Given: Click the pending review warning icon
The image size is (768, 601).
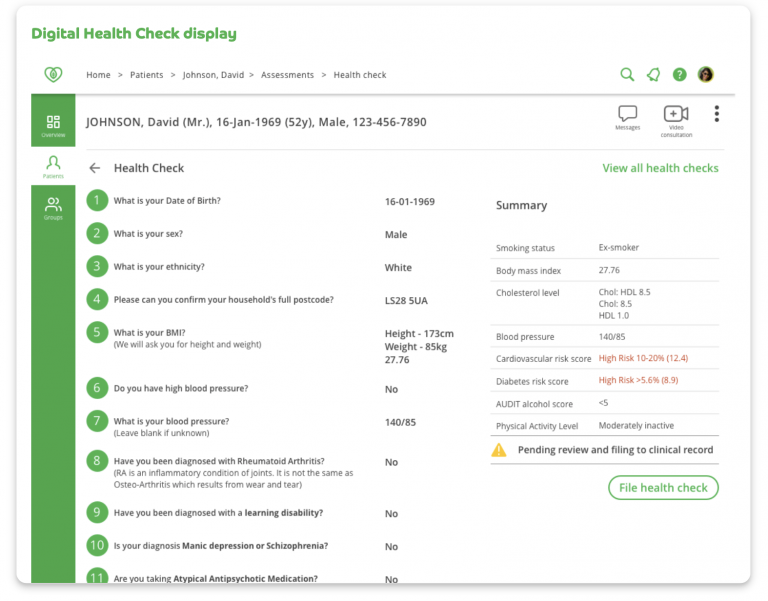Looking at the screenshot, I should point(499,450).
